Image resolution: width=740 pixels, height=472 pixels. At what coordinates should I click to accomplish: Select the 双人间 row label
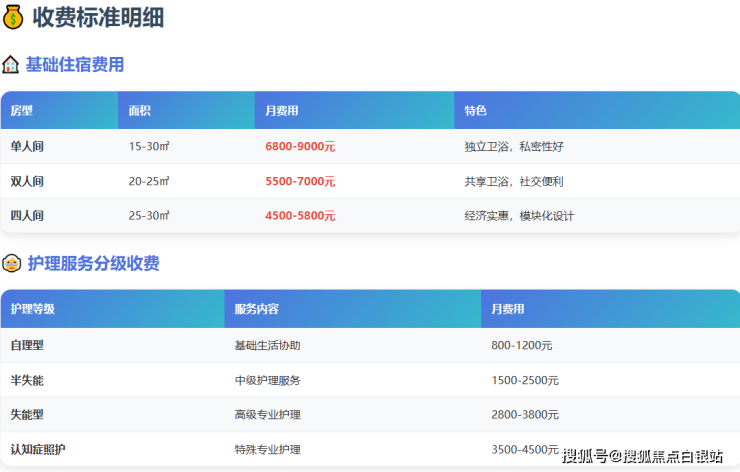point(27,182)
